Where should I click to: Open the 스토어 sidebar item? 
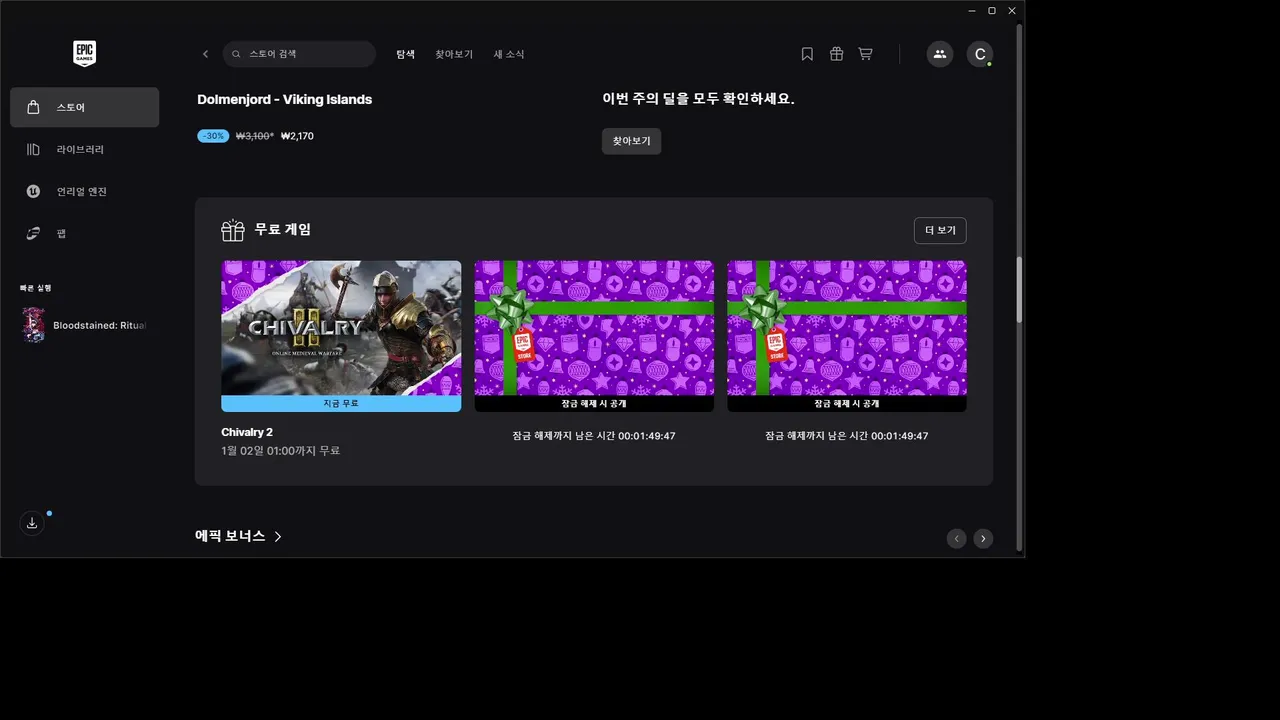pos(84,107)
